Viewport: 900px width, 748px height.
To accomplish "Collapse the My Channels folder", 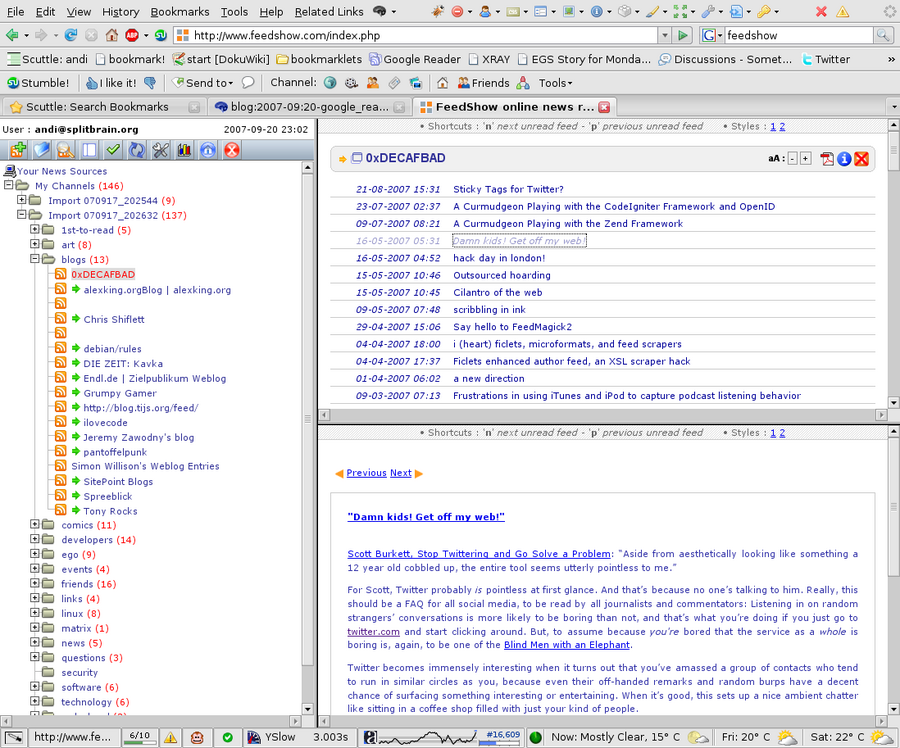I will coord(8,185).
